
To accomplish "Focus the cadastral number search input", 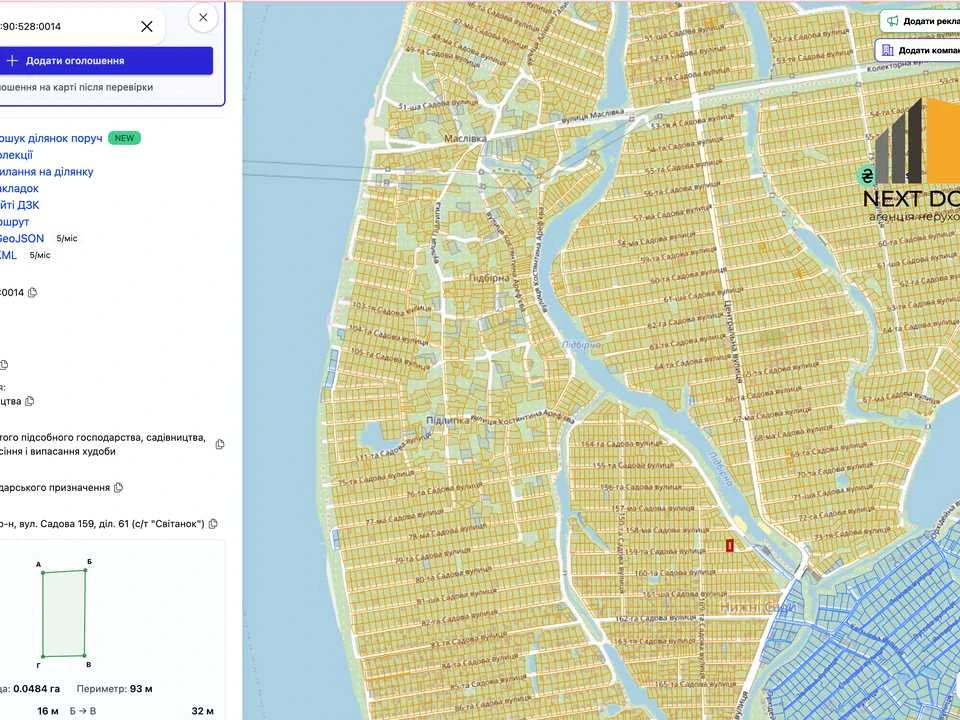I will point(67,26).
